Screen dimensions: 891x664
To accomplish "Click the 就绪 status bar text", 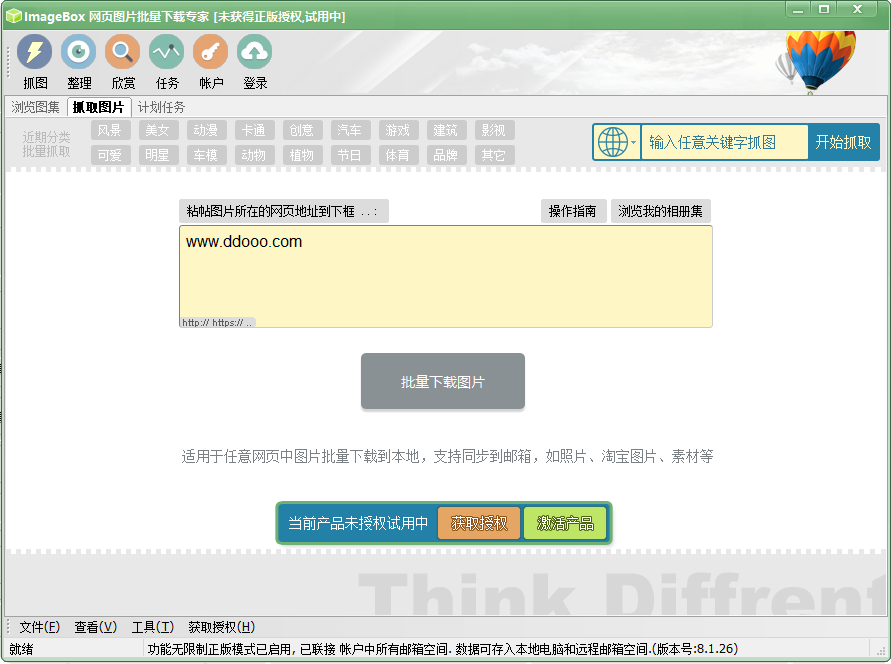I will pyautogui.click(x=21, y=649).
